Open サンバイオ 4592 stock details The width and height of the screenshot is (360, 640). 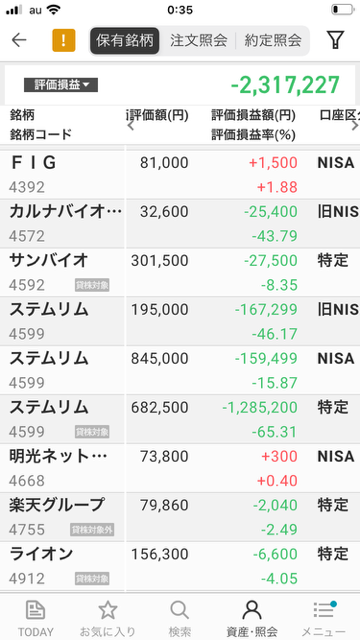[180, 272]
